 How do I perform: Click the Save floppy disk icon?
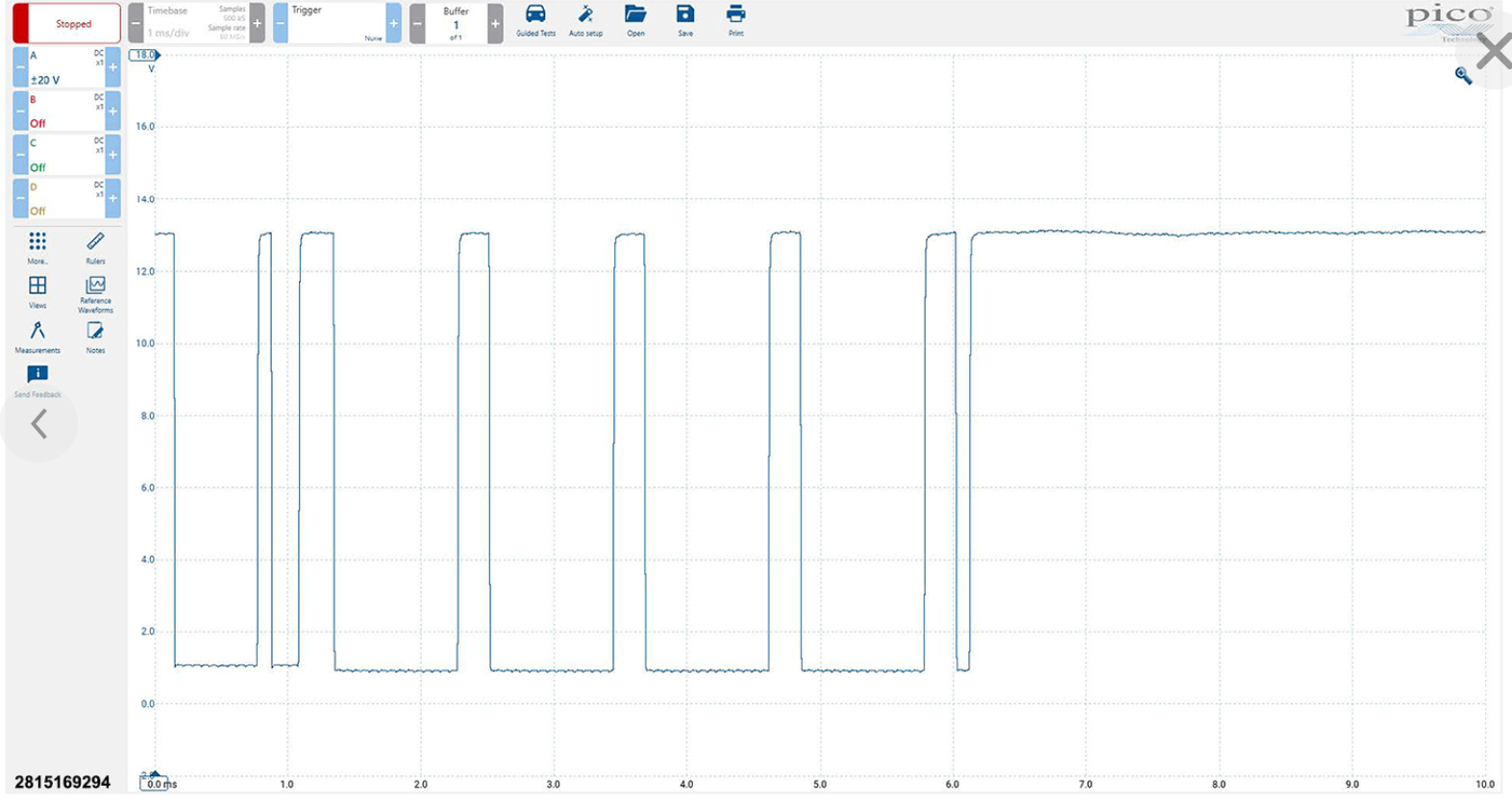click(685, 14)
